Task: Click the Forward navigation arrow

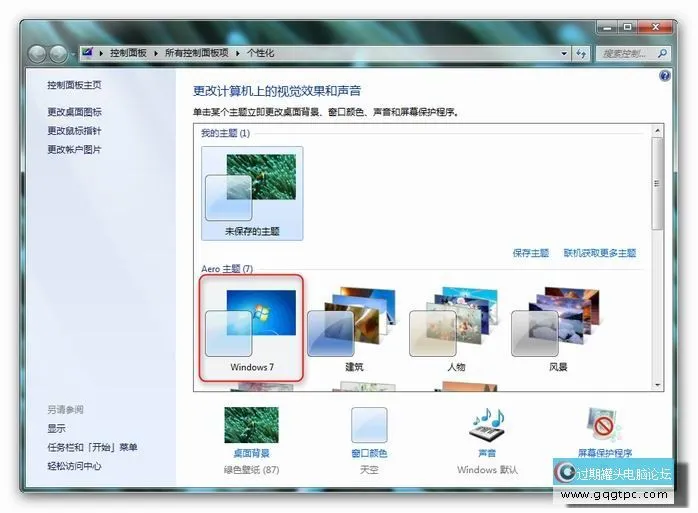Action: (x=60, y=53)
